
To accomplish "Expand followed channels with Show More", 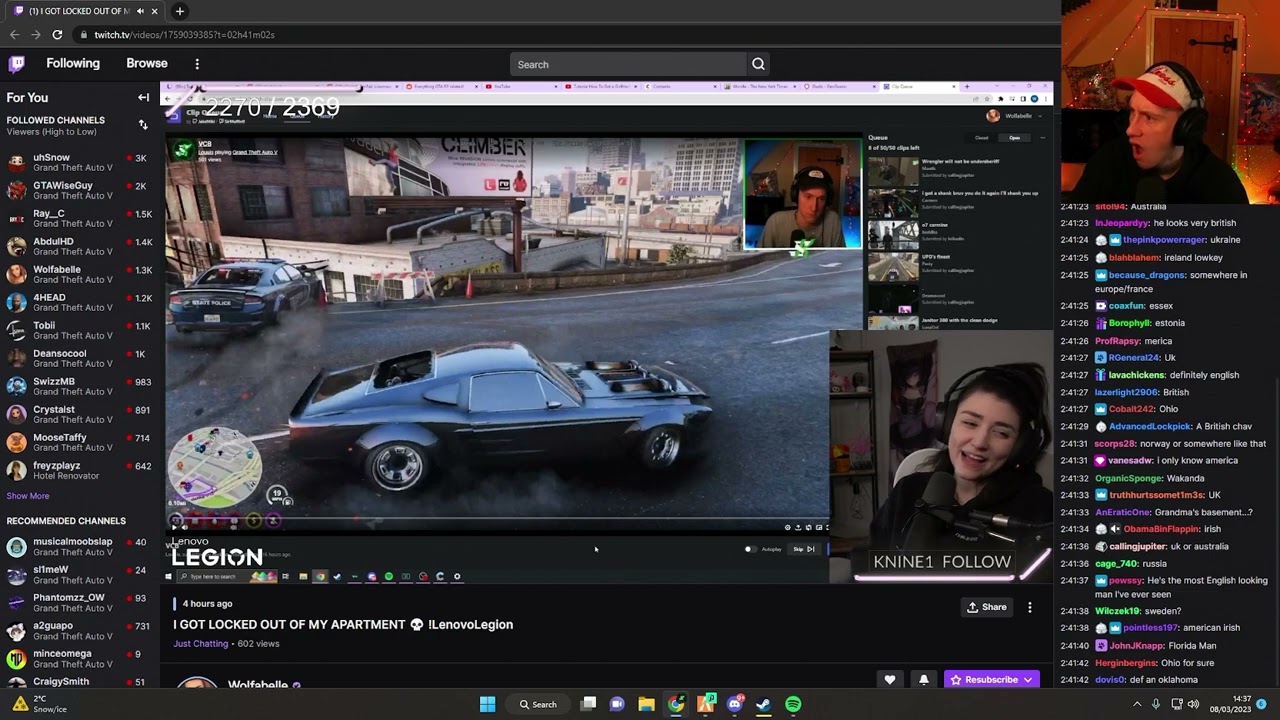I will (28, 496).
